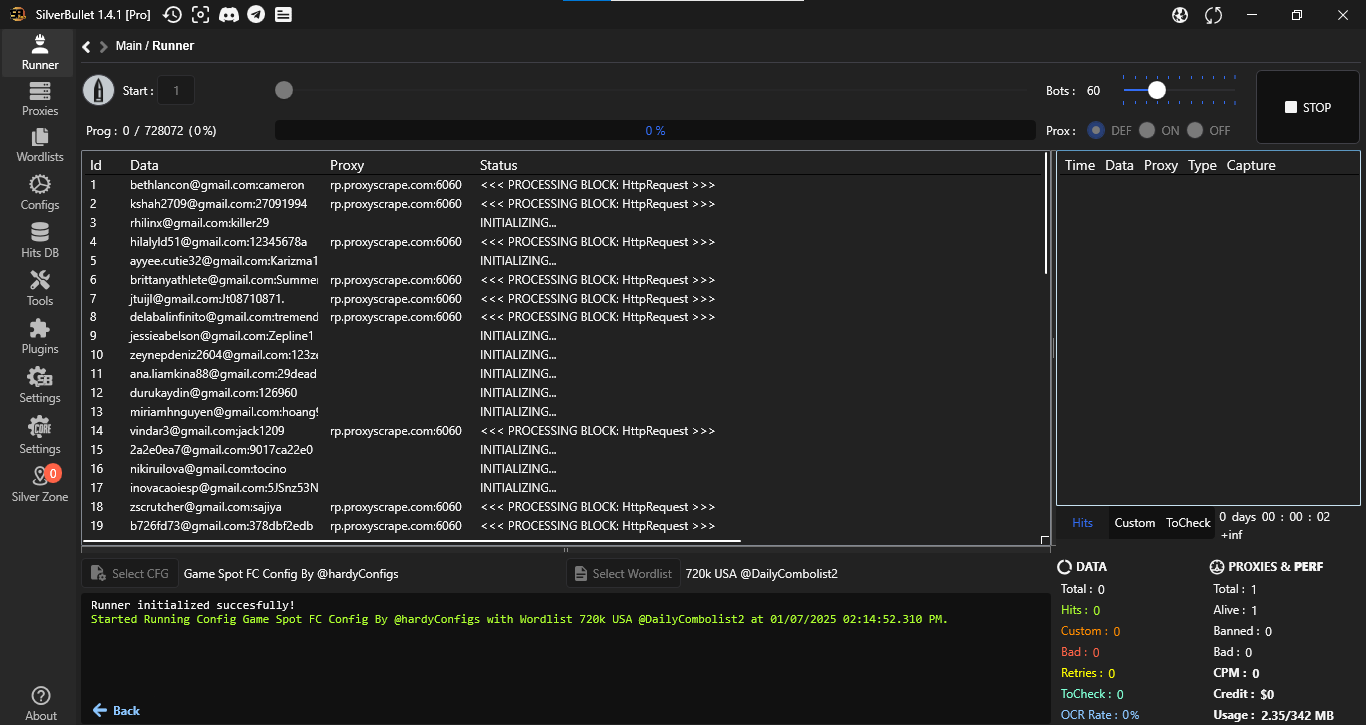Click the resize grip at table corner

pyautogui.click(x=1045, y=541)
